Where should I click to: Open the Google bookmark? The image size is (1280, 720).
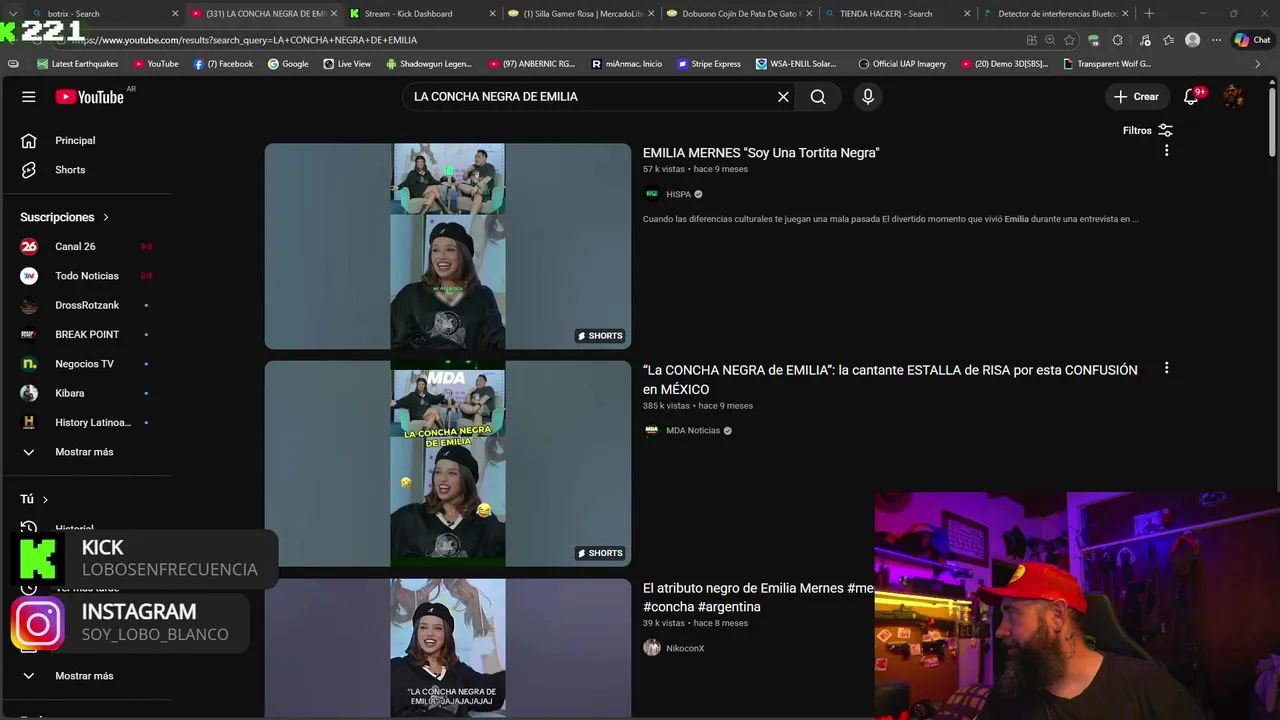[288, 64]
